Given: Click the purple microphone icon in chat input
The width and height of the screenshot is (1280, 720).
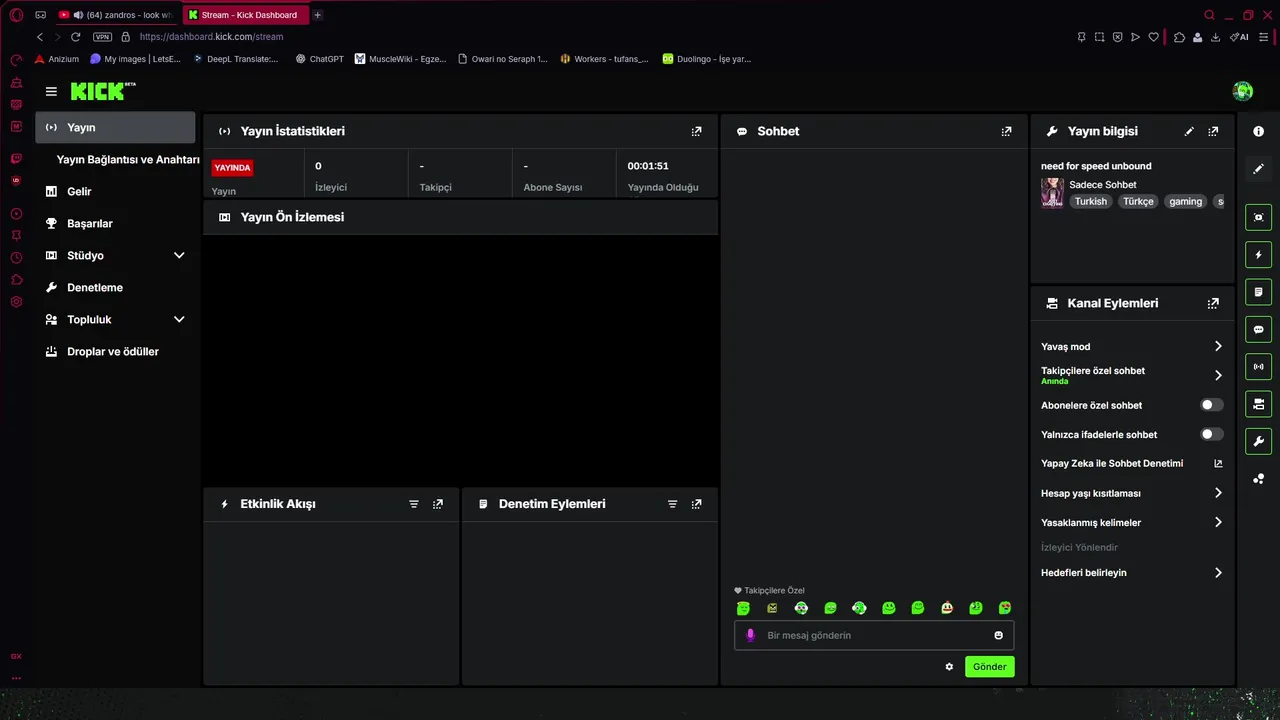Looking at the screenshot, I should [750, 635].
